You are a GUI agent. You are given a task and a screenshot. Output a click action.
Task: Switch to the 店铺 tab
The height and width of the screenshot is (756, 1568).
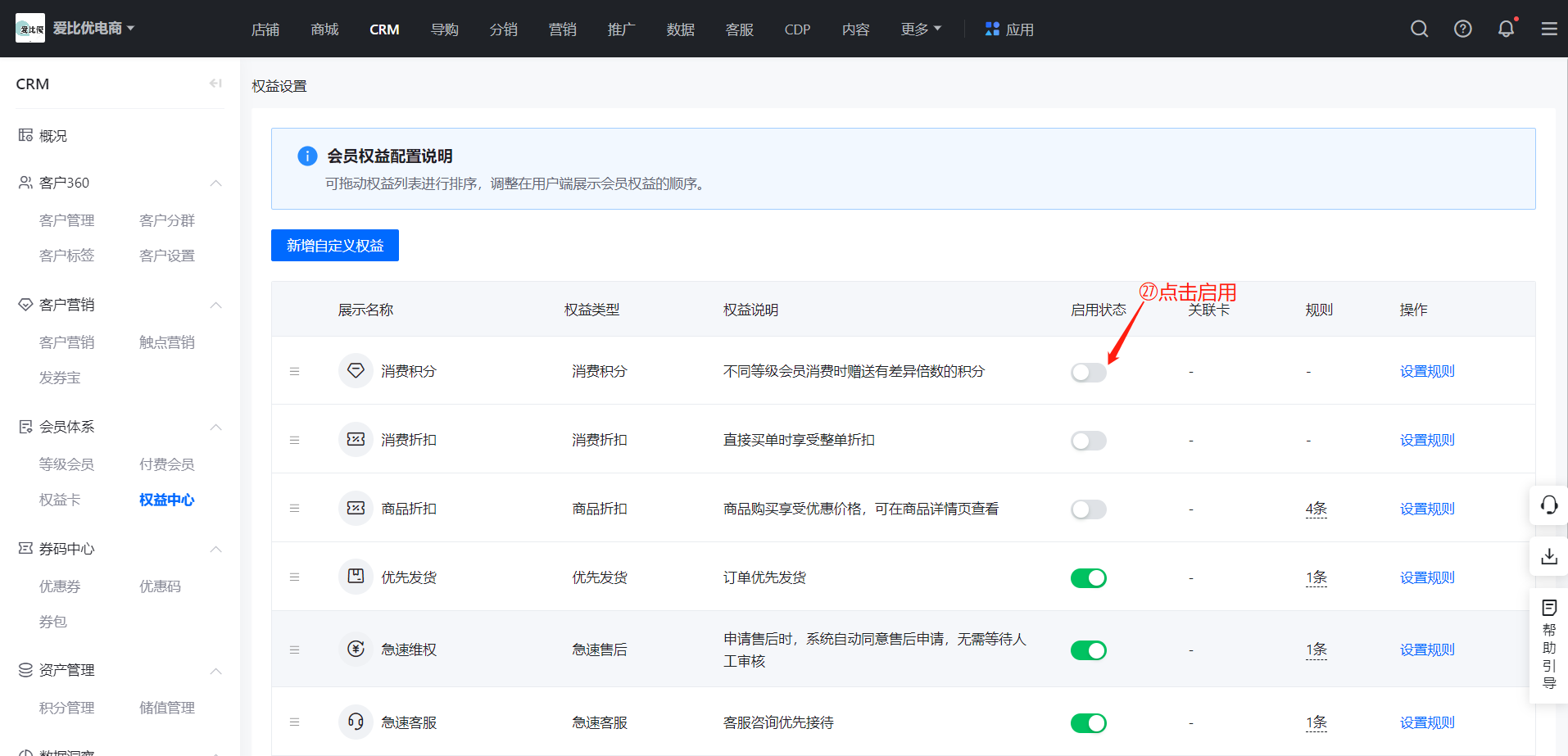tap(265, 29)
